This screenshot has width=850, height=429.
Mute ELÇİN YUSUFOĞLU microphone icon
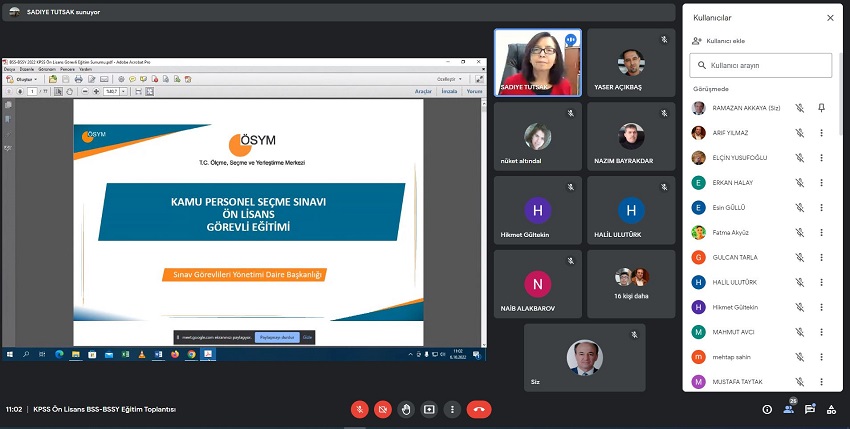[799, 157]
